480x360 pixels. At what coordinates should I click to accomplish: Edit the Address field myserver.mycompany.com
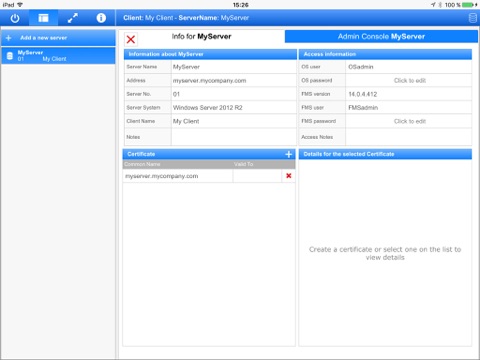coord(233,81)
